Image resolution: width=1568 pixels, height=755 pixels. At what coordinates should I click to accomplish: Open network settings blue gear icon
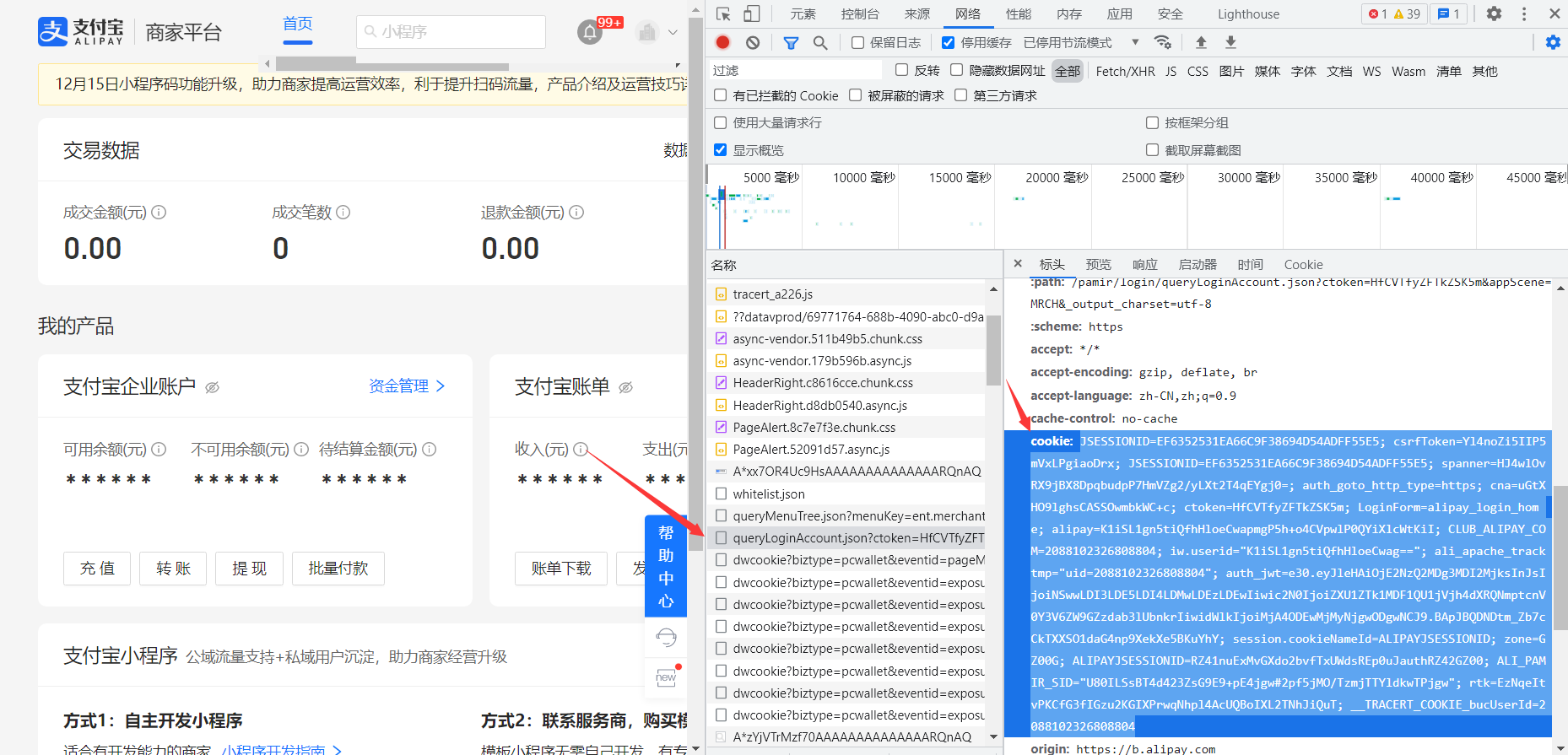[1553, 42]
